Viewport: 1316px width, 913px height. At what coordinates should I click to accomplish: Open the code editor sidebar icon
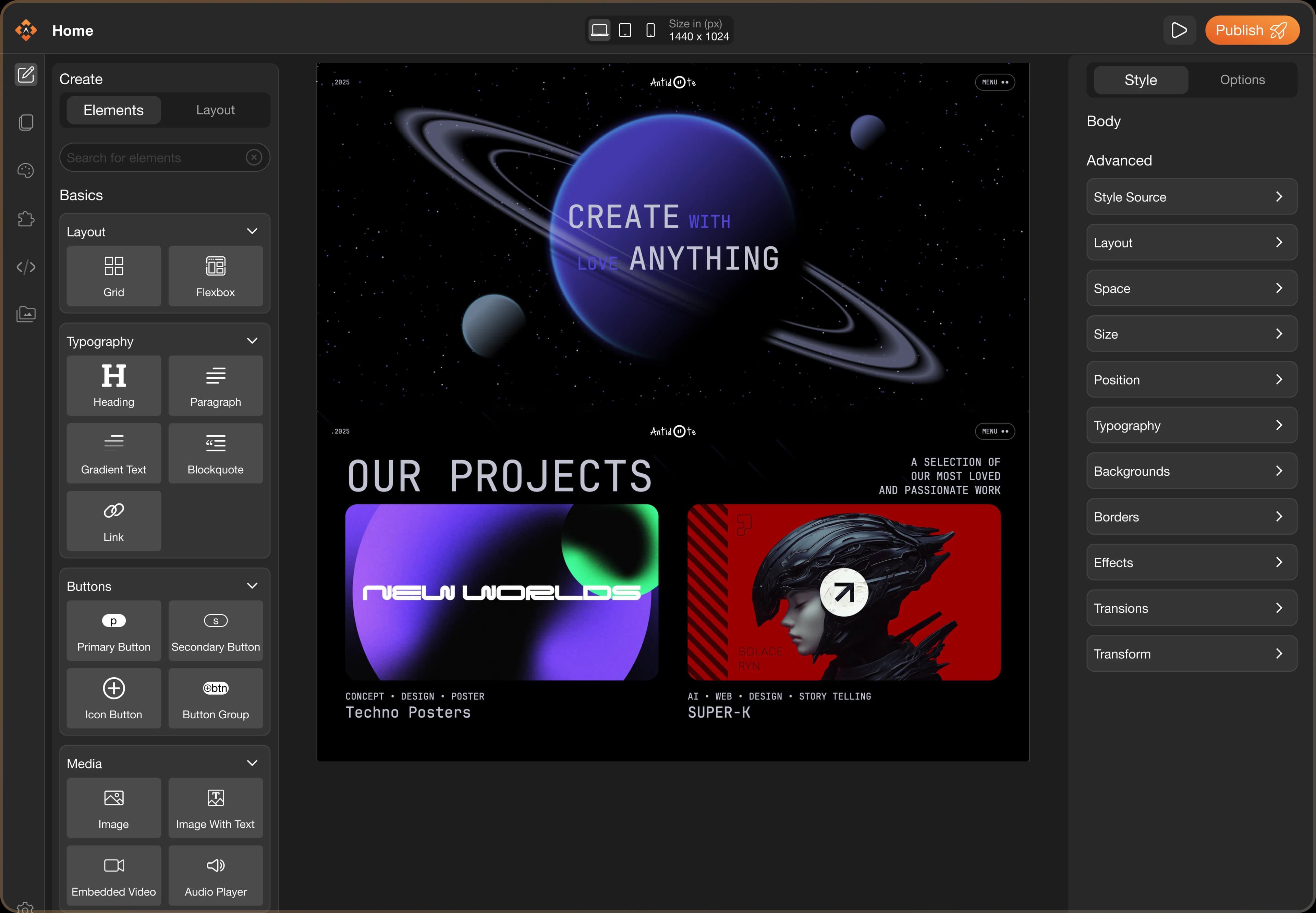click(x=26, y=267)
